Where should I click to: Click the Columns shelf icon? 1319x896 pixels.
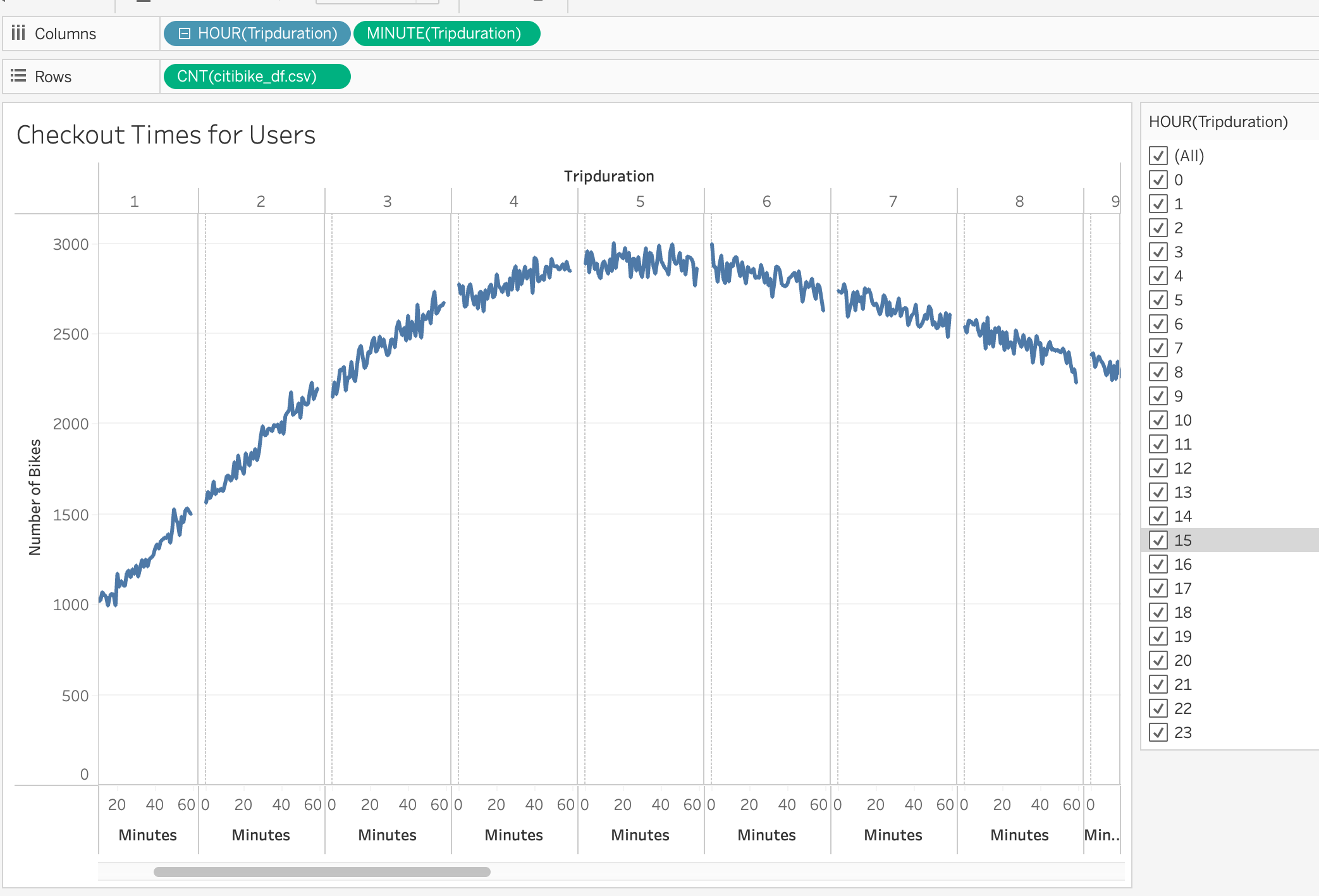click(19, 34)
